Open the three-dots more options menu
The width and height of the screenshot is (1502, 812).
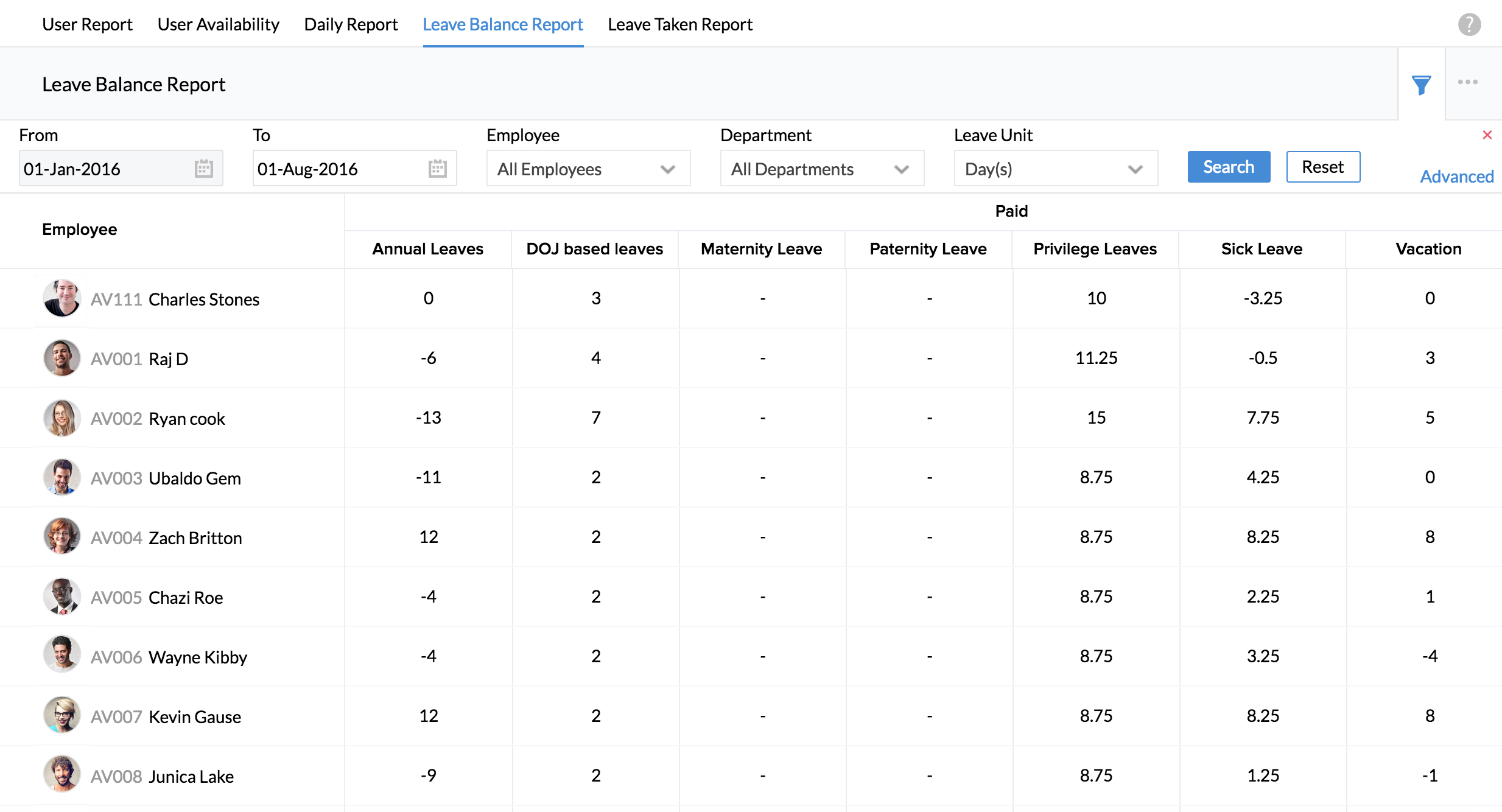tap(1467, 83)
